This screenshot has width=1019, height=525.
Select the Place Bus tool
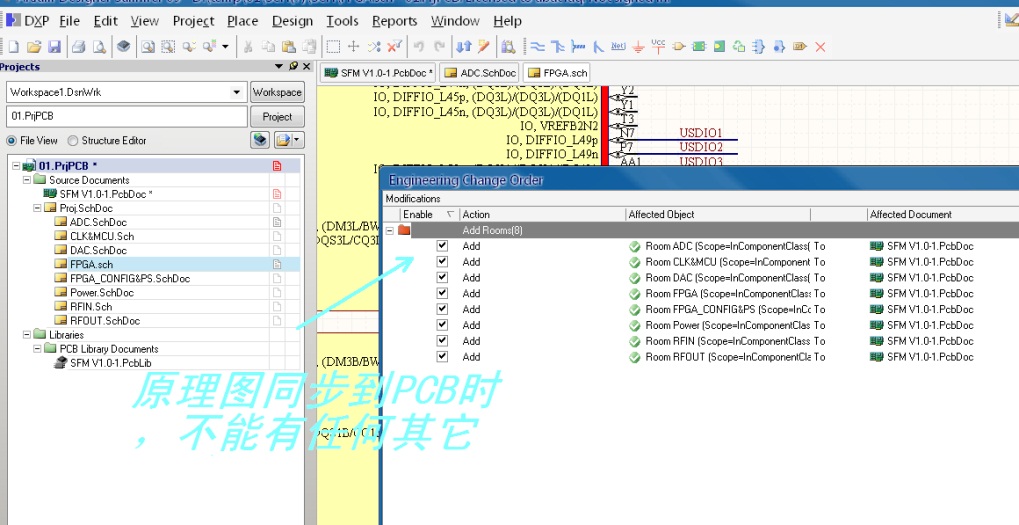click(558, 47)
